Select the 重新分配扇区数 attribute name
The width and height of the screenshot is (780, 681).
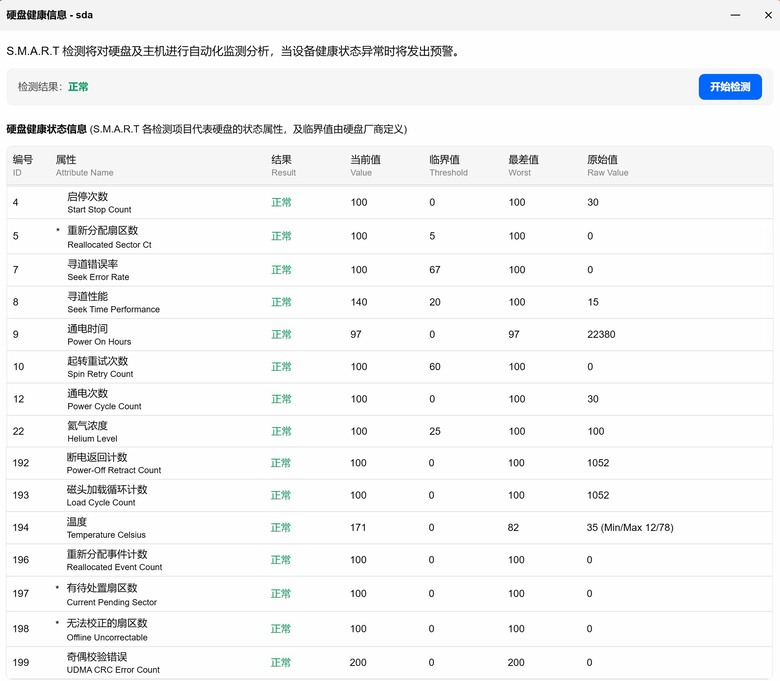pyautogui.click(x=102, y=231)
